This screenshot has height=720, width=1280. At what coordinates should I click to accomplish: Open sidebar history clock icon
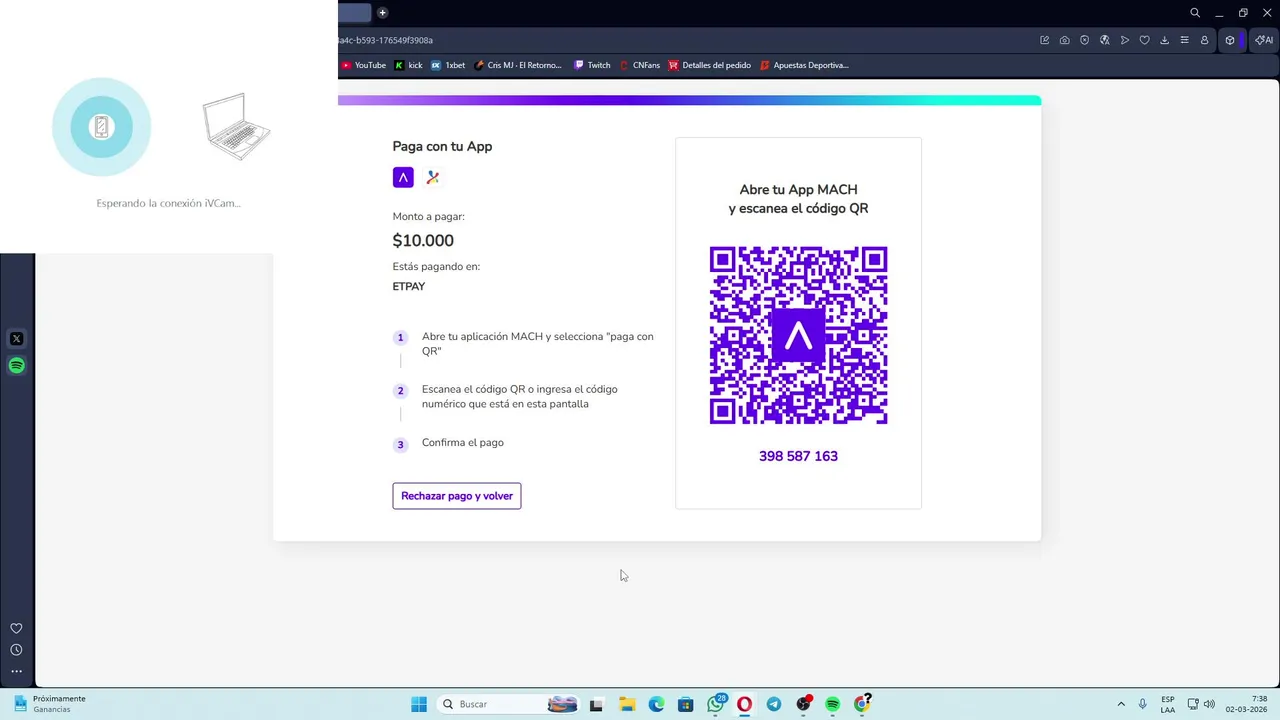click(x=16, y=650)
